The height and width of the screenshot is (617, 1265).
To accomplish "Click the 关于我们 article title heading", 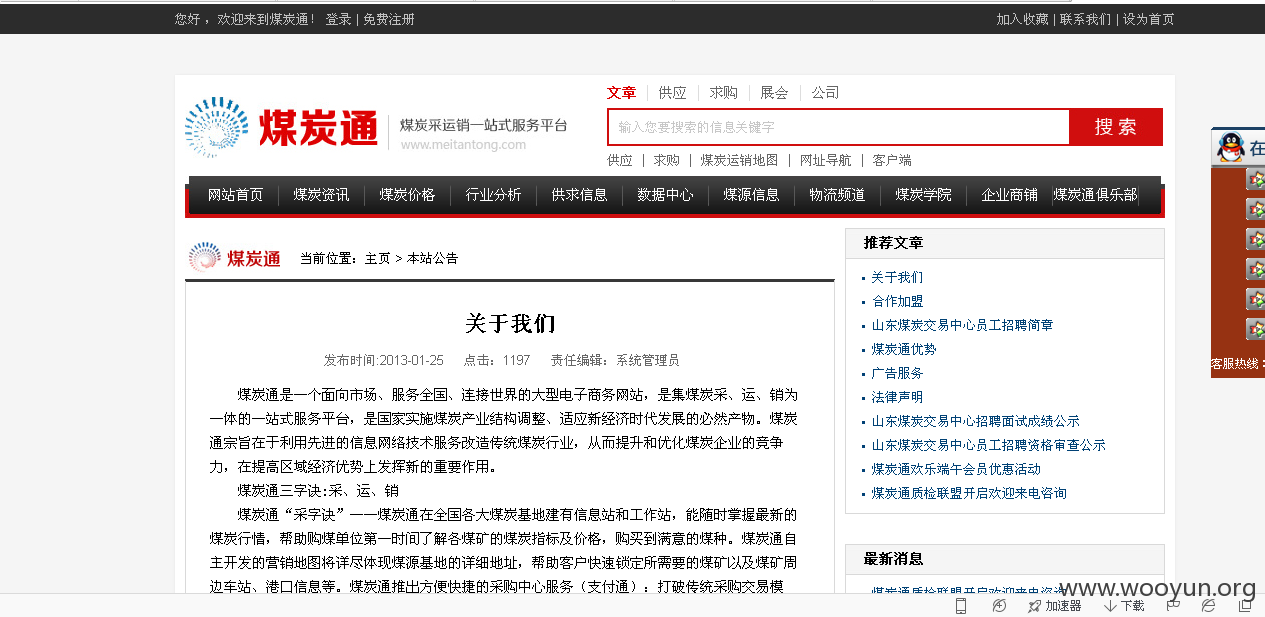I will coord(510,323).
